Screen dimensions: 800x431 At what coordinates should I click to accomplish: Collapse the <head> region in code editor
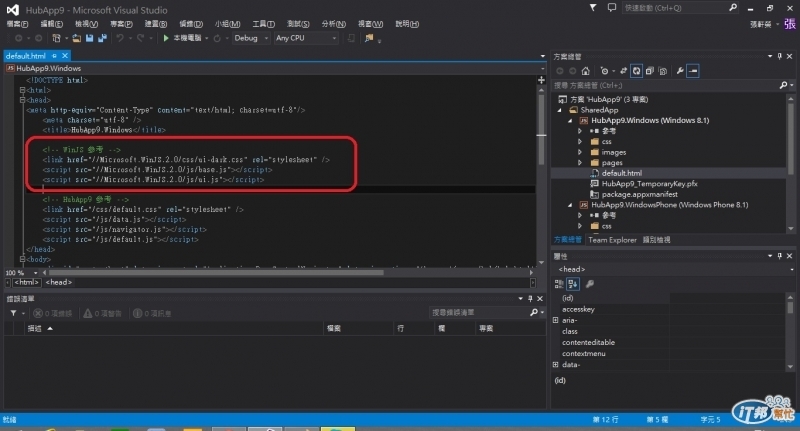pos(22,100)
